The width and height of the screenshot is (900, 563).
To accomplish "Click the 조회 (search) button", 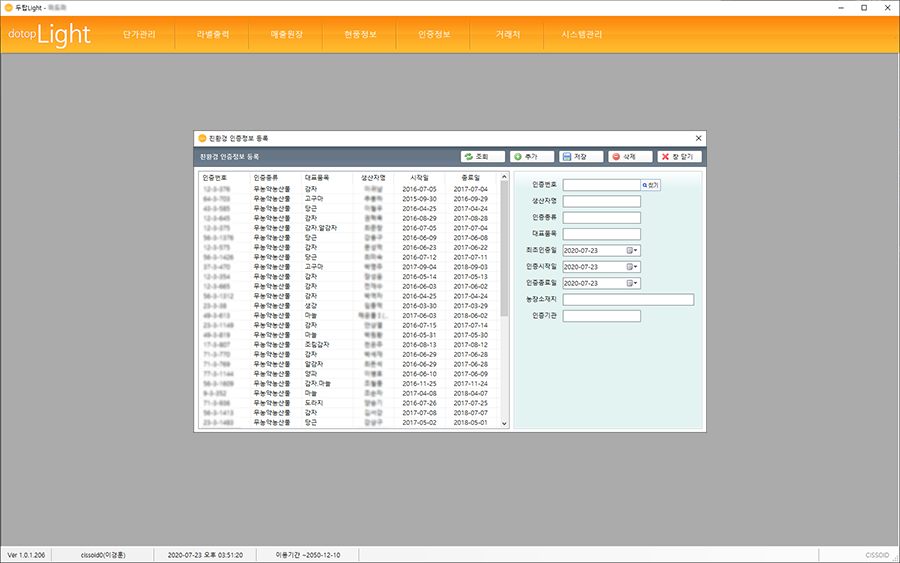I will pos(481,157).
